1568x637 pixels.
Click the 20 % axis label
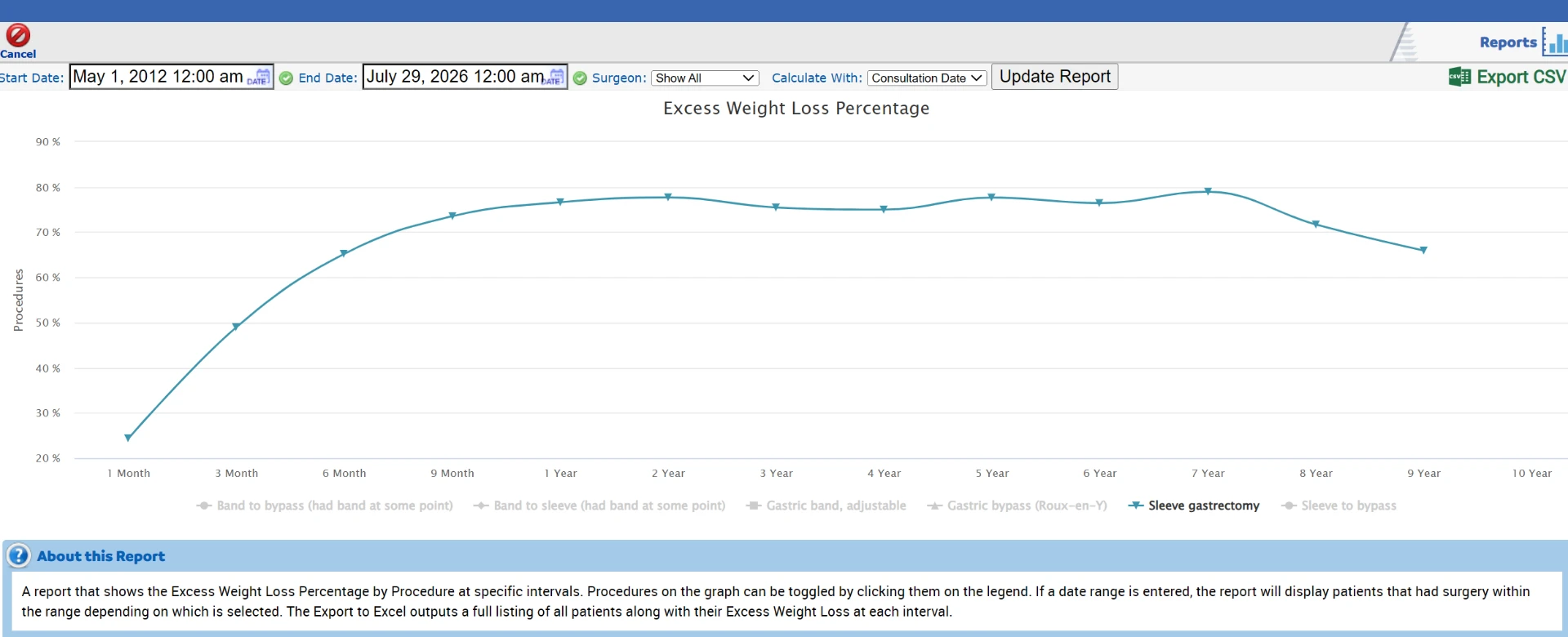(47, 458)
